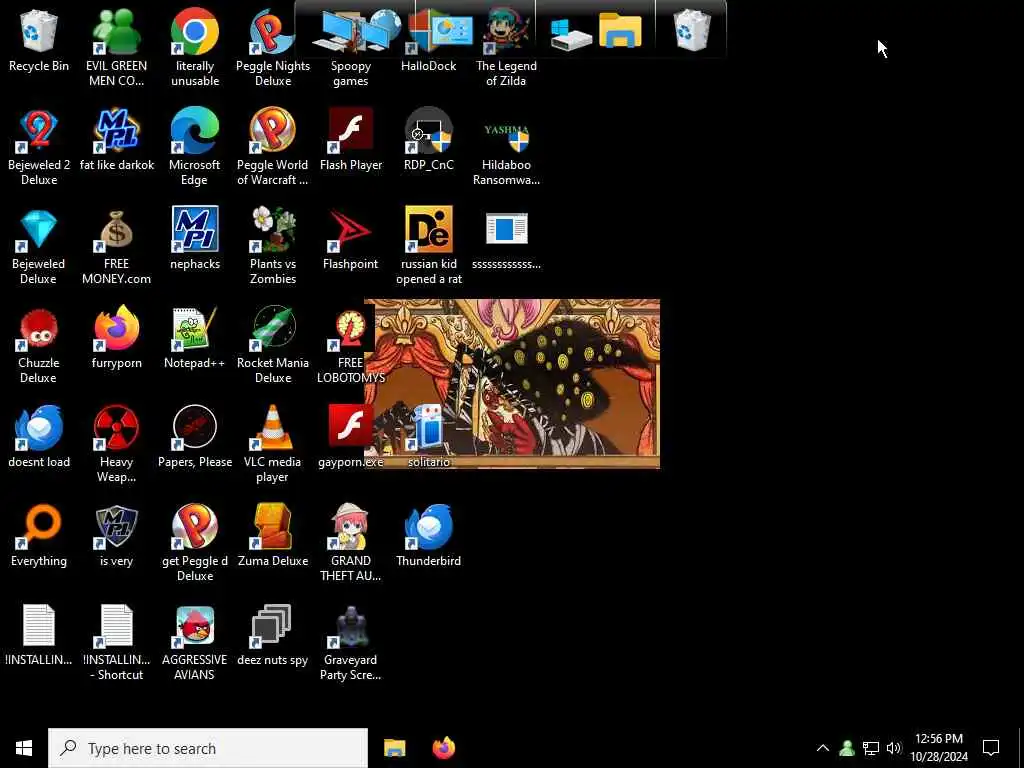
Task: Show hidden system tray icons
Action: tap(823, 748)
